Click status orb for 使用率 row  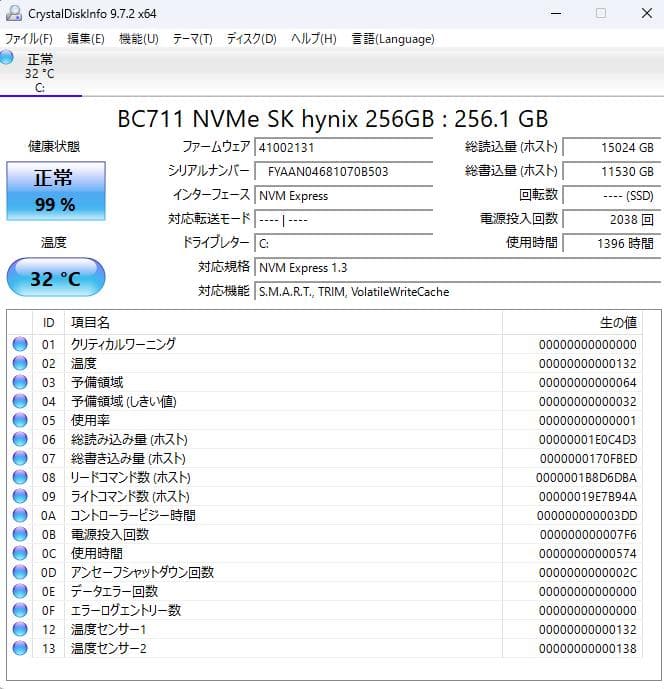[x=20, y=420]
